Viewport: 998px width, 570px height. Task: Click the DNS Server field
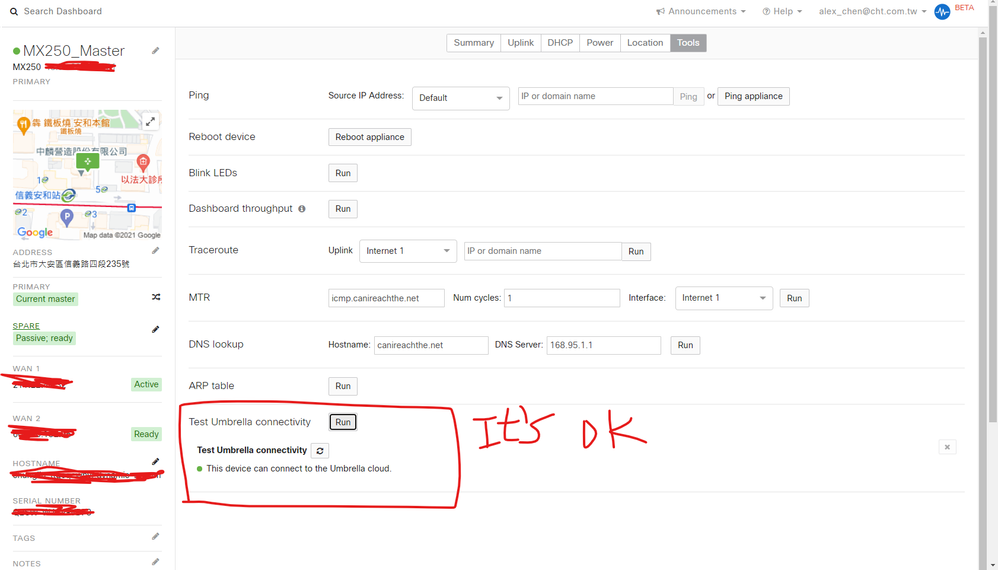[603, 345]
